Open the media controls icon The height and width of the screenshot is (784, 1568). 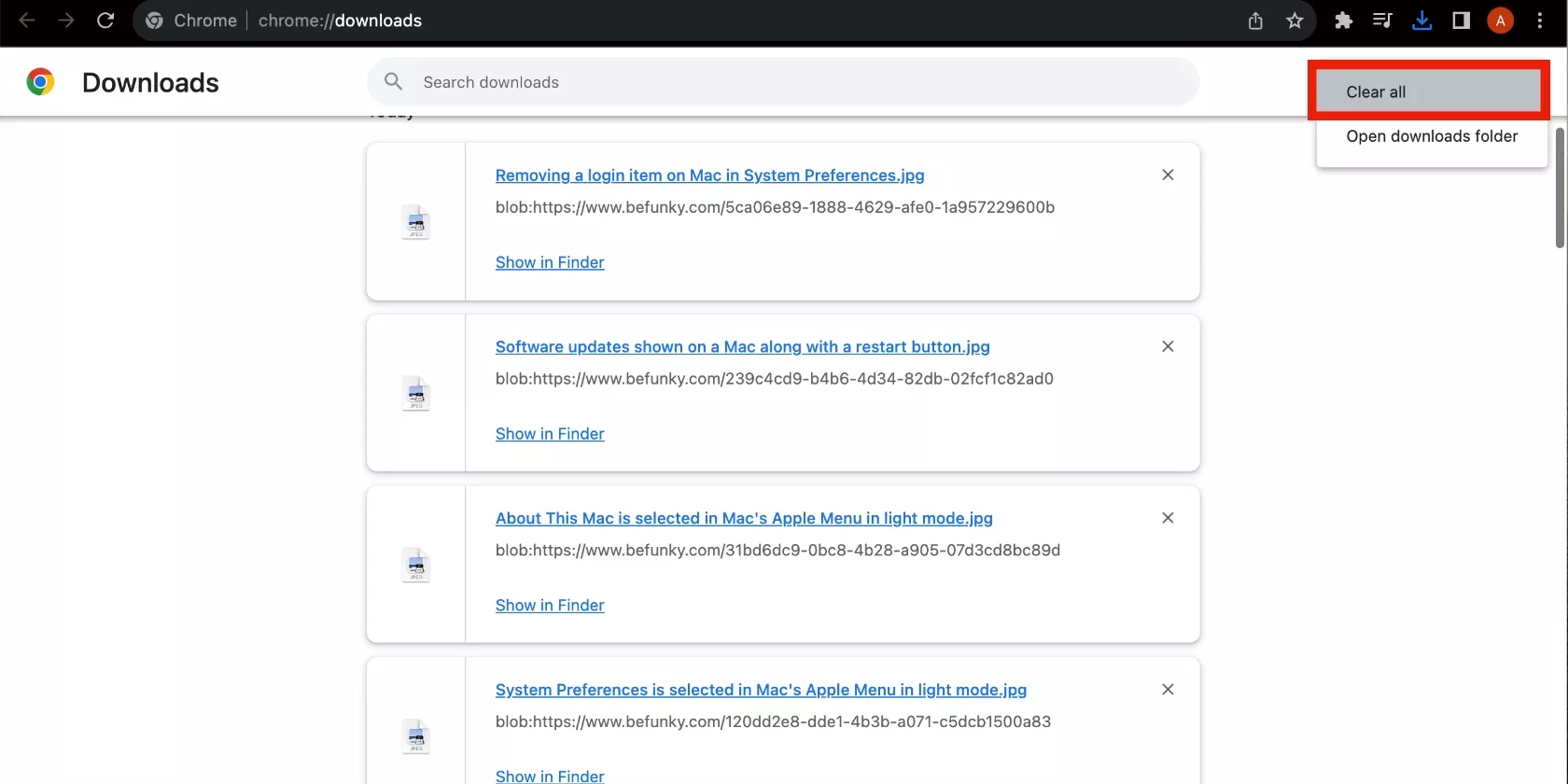(1382, 21)
